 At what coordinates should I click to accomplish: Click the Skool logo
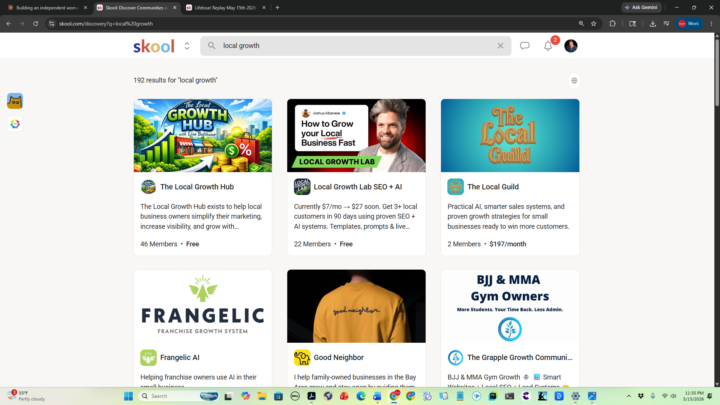(x=154, y=46)
